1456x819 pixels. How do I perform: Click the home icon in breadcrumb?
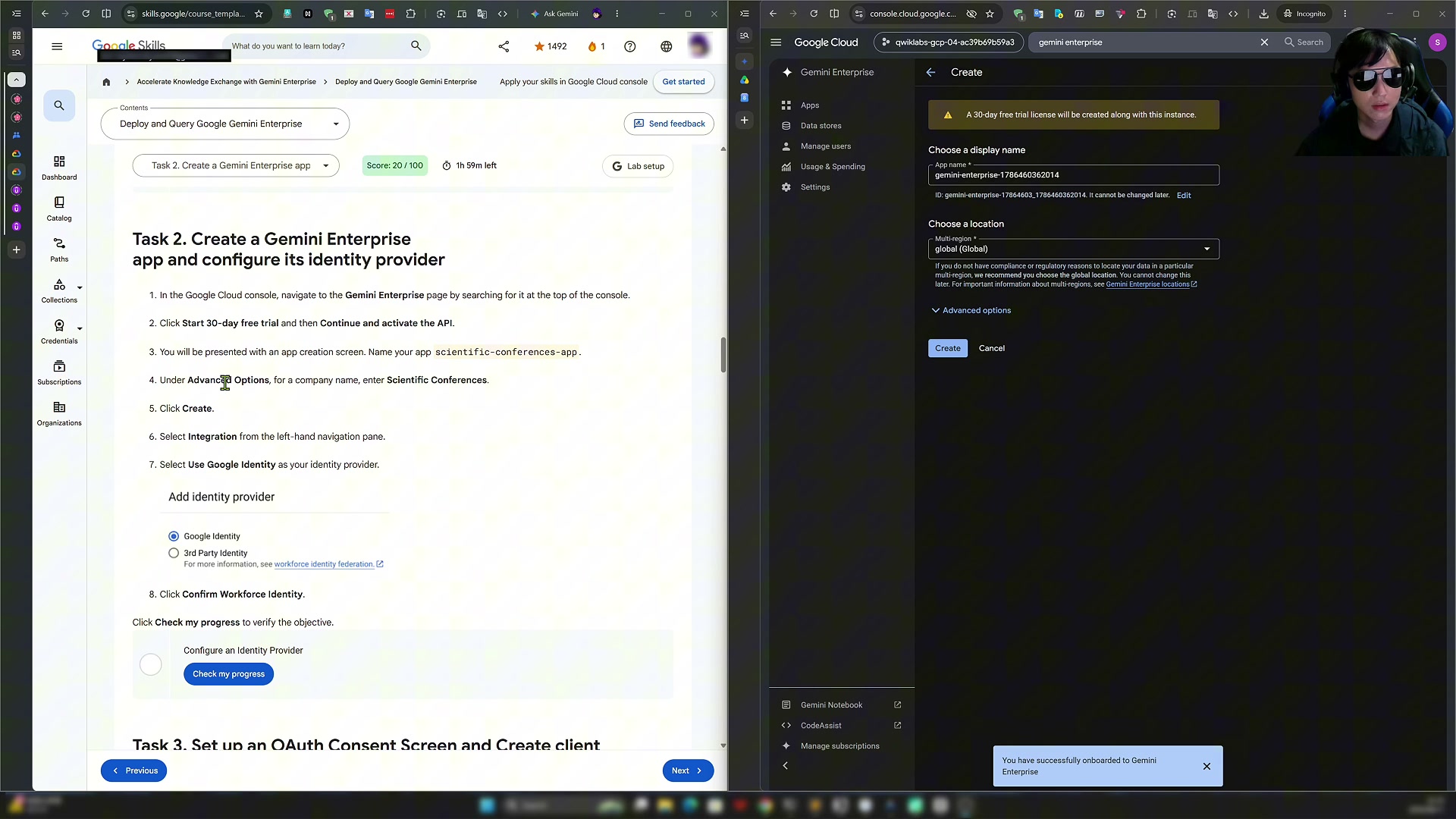coord(106,82)
